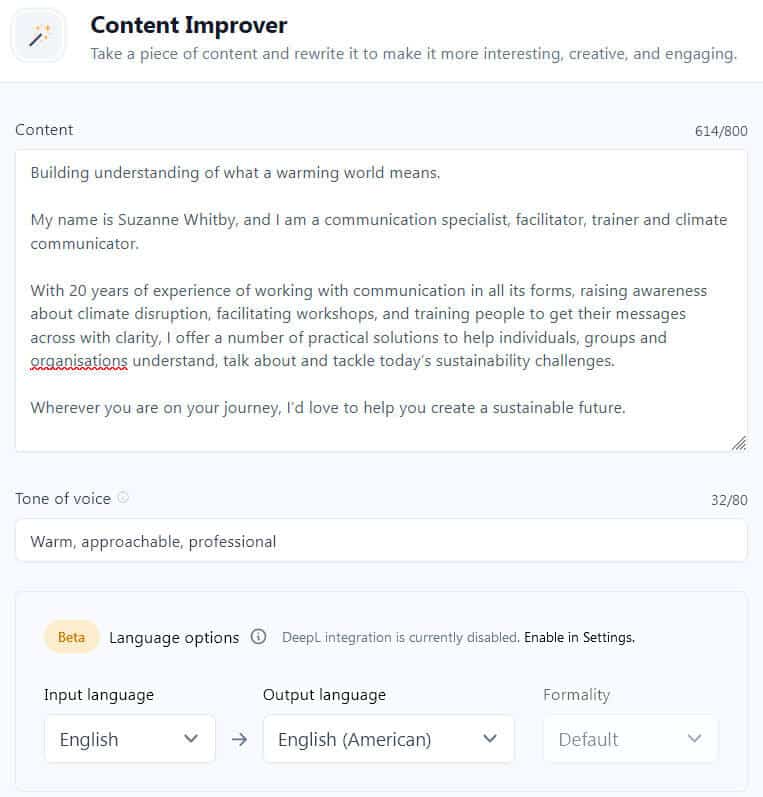Click the underlined misspelled word organisations
763x797 pixels.
(x=79, y=361)
